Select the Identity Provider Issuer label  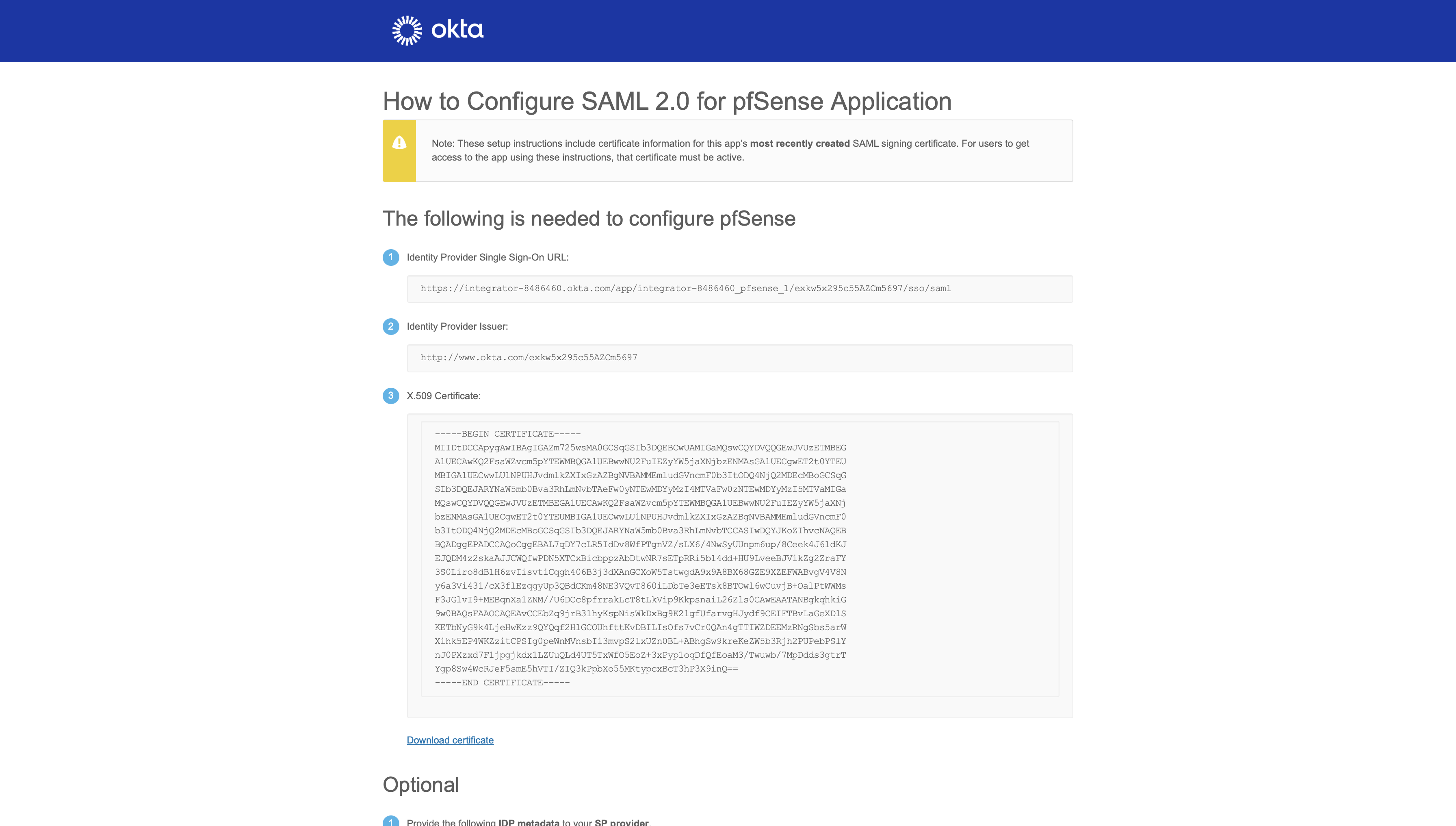coord(457,326)
